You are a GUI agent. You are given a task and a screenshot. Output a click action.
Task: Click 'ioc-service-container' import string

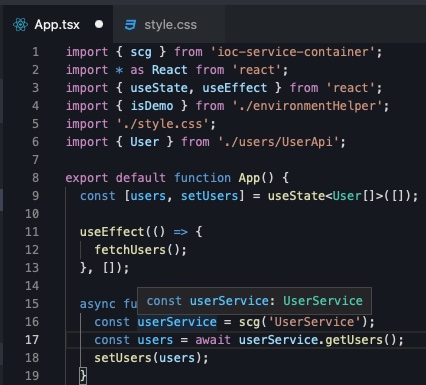293,52
